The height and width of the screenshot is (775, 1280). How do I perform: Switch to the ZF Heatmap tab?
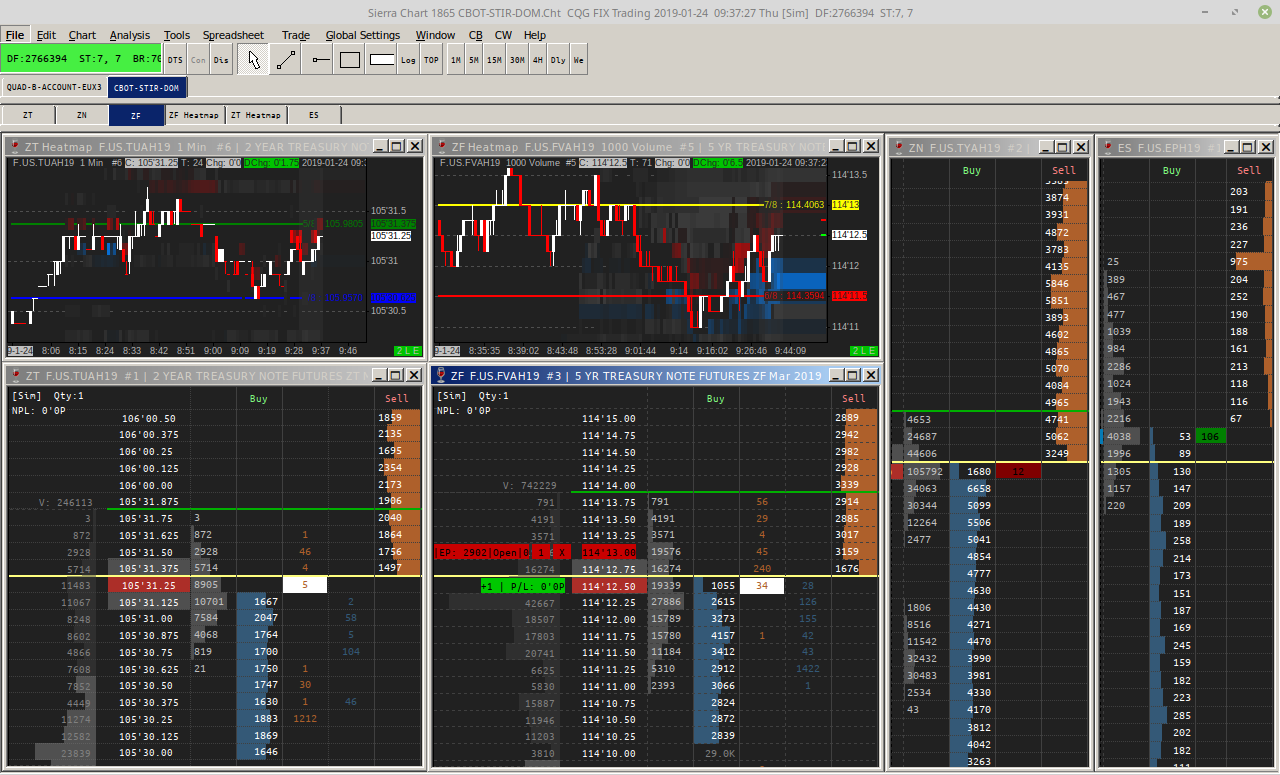[194, 115]
